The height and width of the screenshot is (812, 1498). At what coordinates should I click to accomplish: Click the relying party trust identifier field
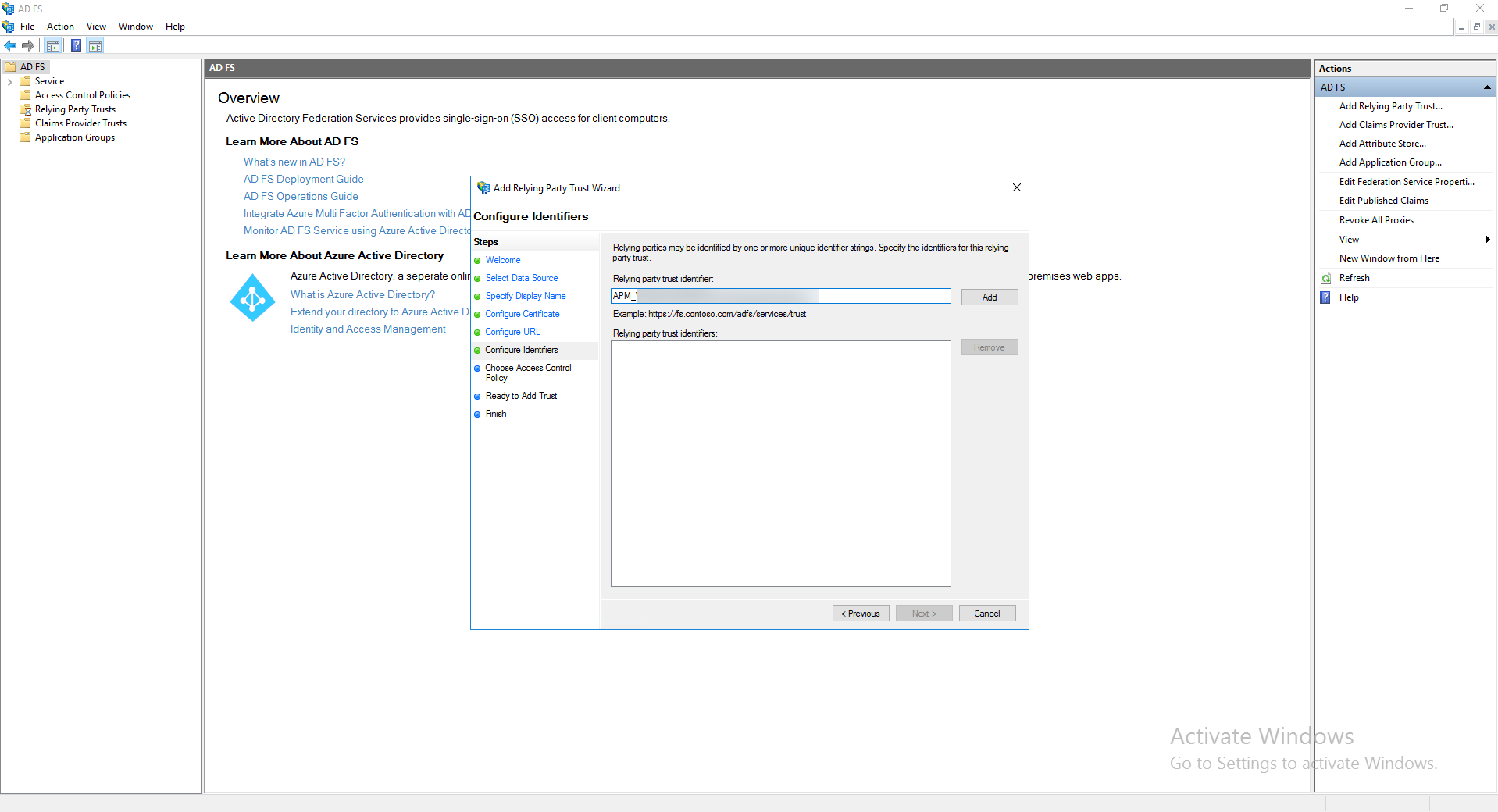tap(779, 296)
